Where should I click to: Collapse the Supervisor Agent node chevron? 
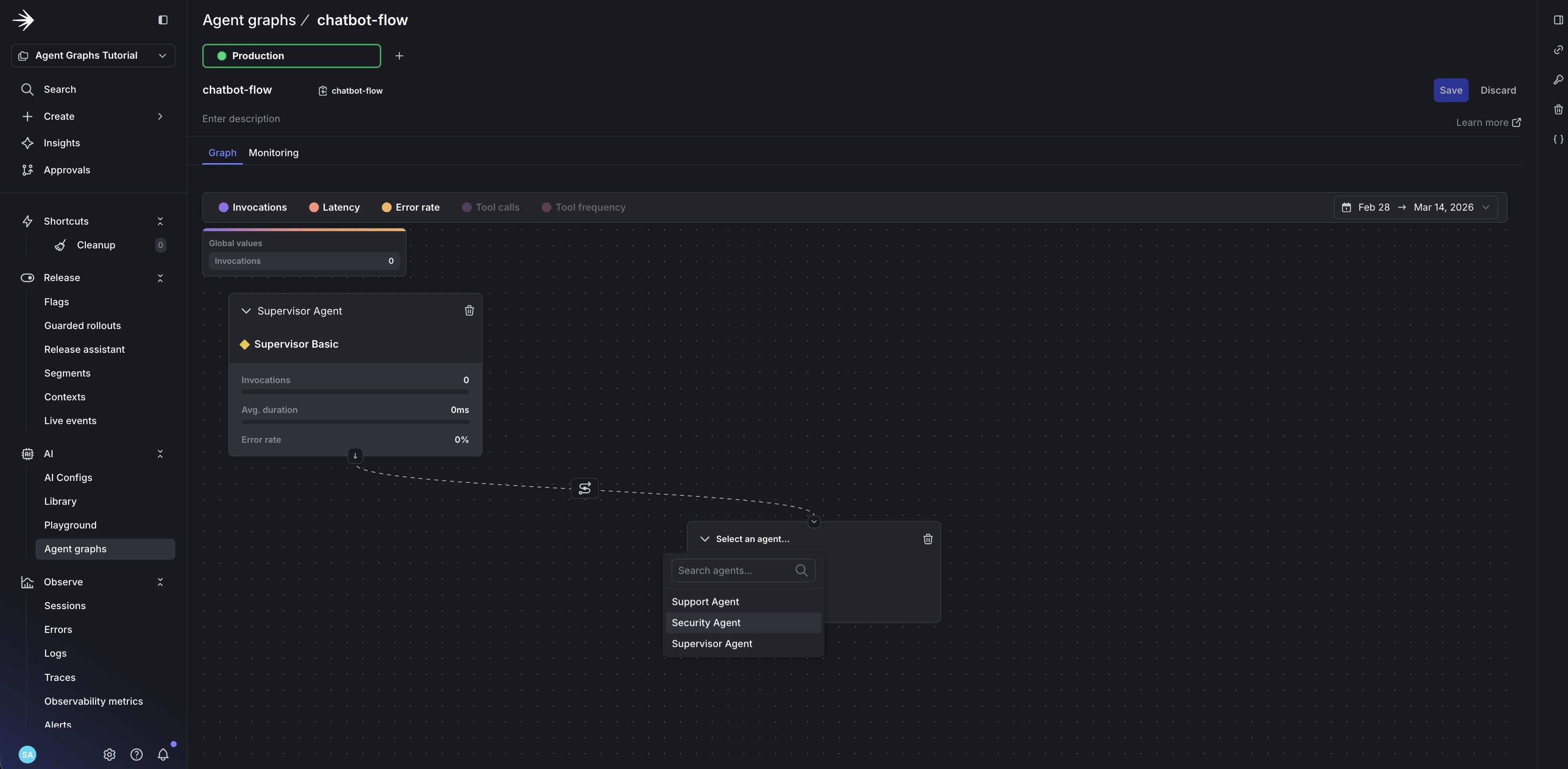click(246, 311)
